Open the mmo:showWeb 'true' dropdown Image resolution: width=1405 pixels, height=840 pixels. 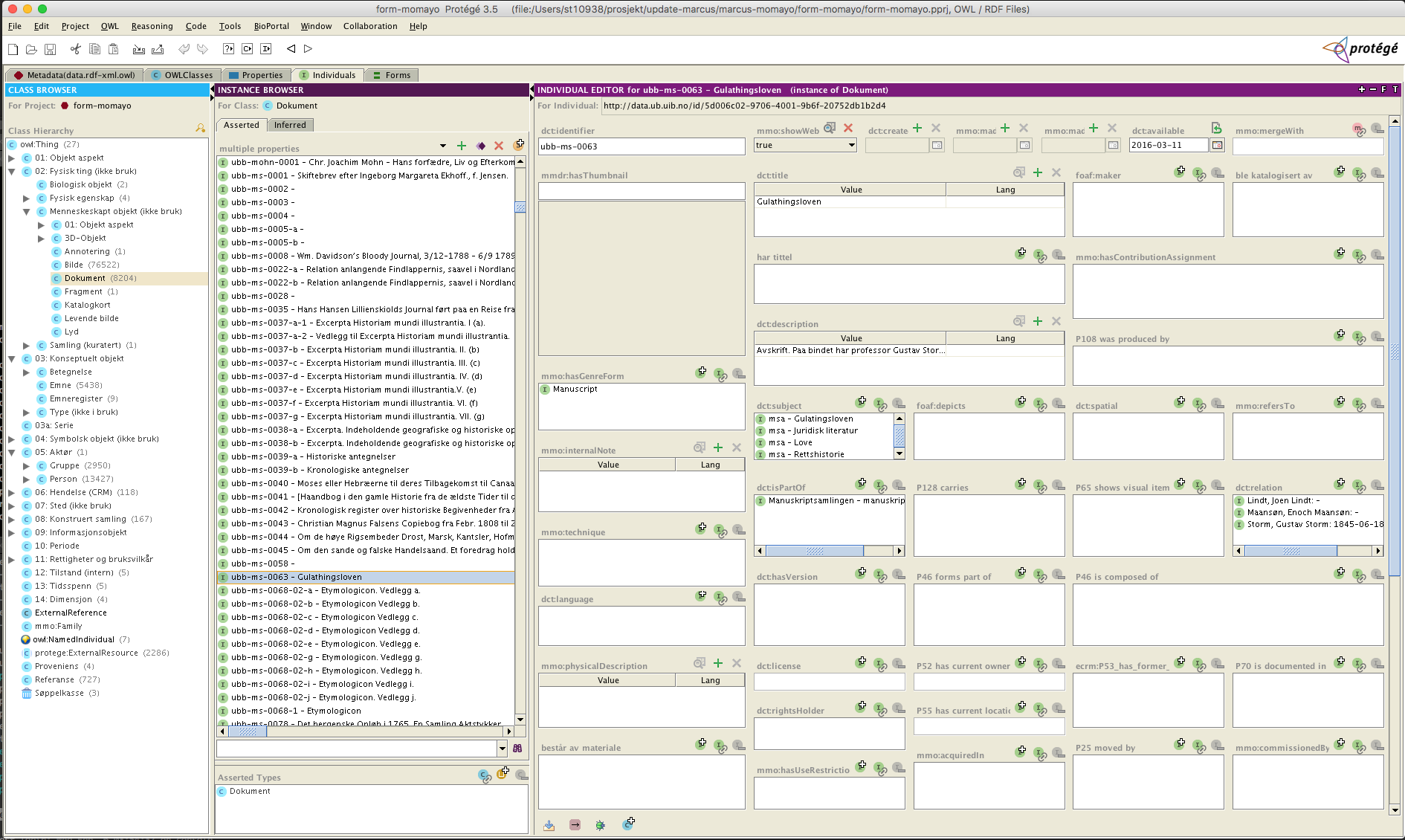(x=851, y=146)
